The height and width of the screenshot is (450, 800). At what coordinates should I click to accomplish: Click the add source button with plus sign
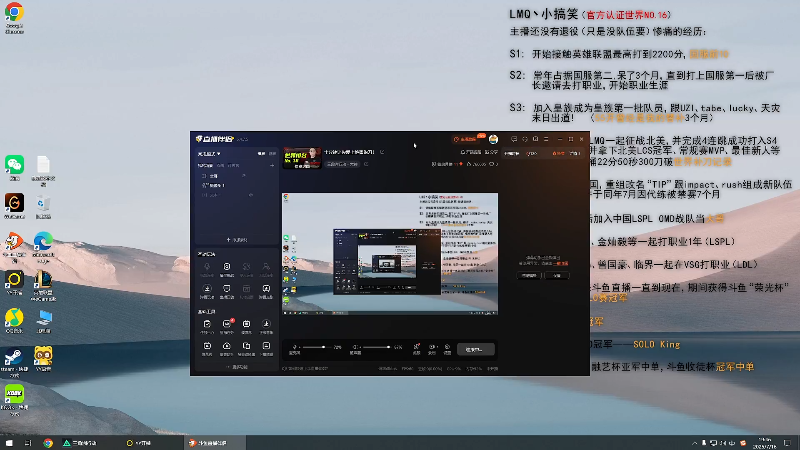237,240
